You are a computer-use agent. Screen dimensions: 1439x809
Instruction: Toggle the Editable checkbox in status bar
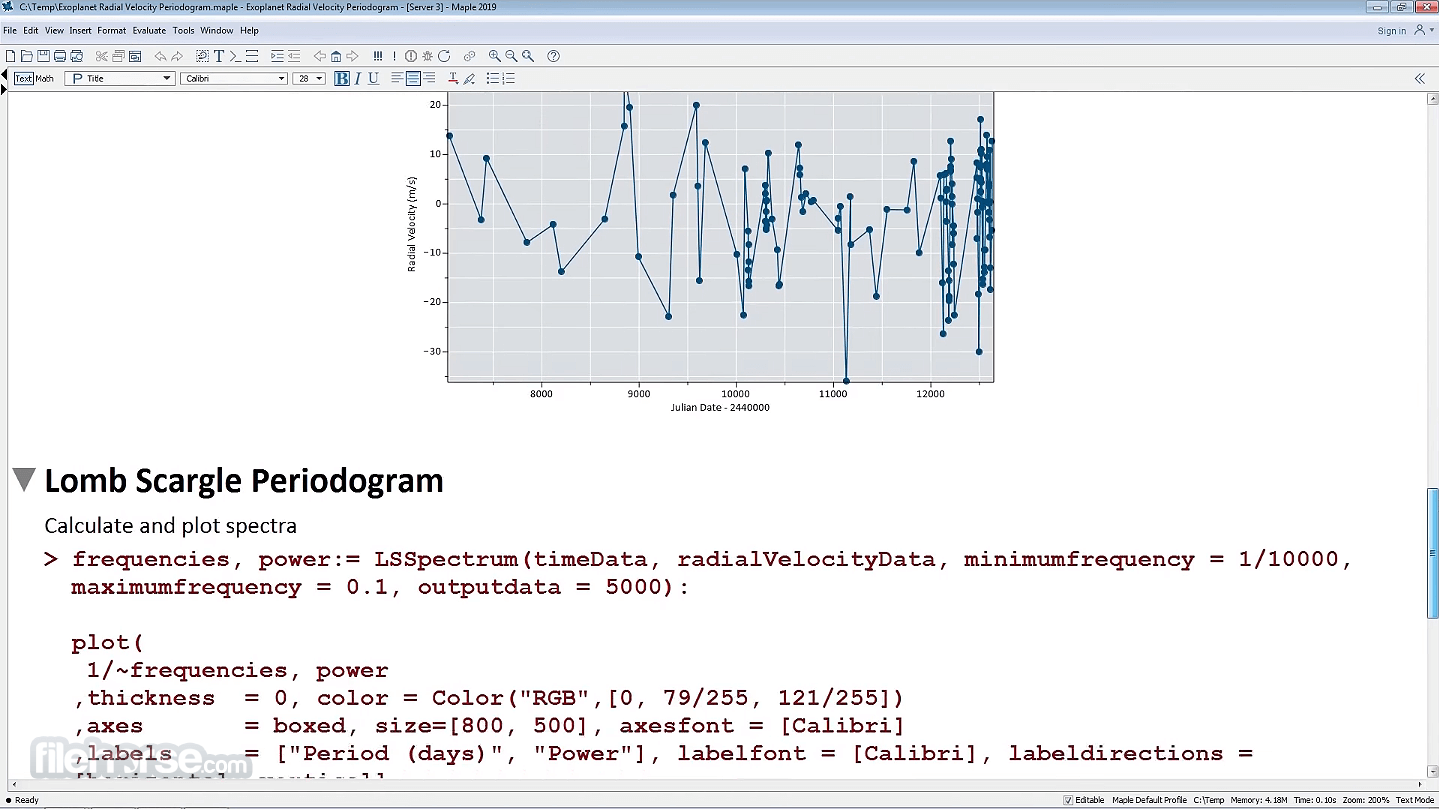point(1068,800)
